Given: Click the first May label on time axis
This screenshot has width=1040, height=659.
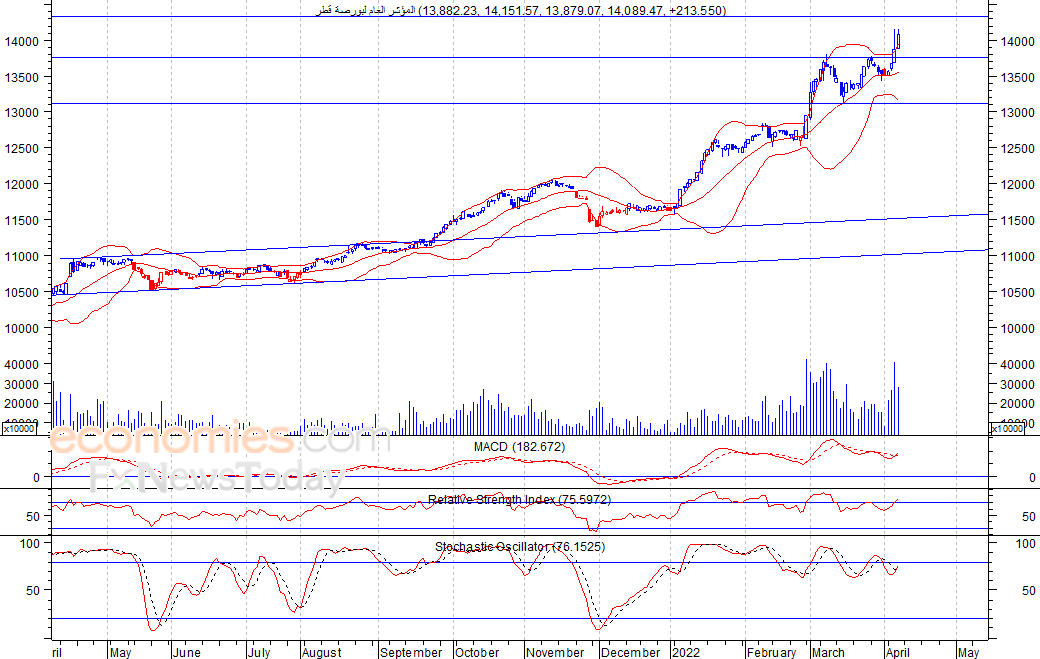Looking at the screenshot, I should click(x=121, y=652).
